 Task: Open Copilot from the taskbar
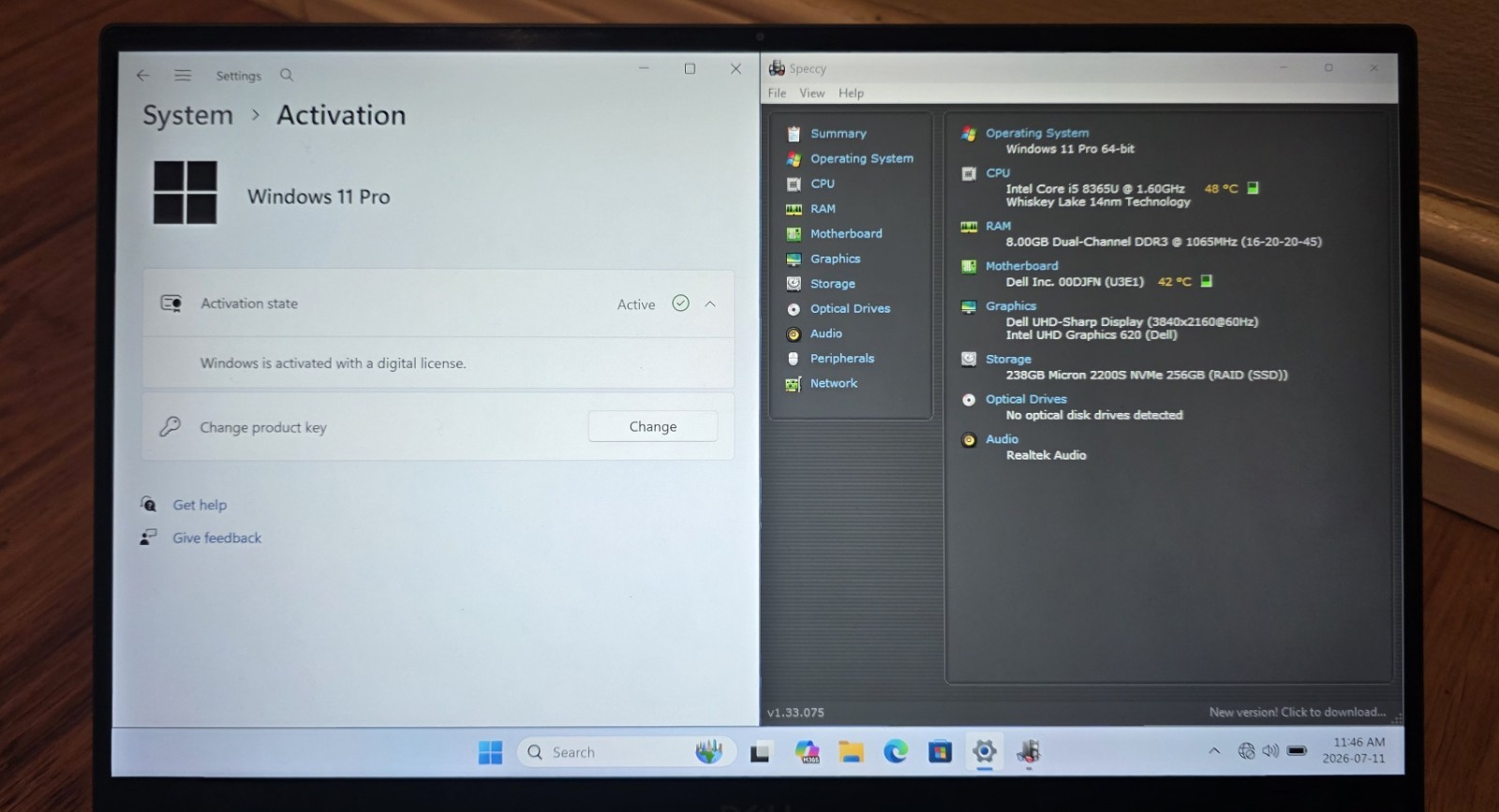coord(807,752)
